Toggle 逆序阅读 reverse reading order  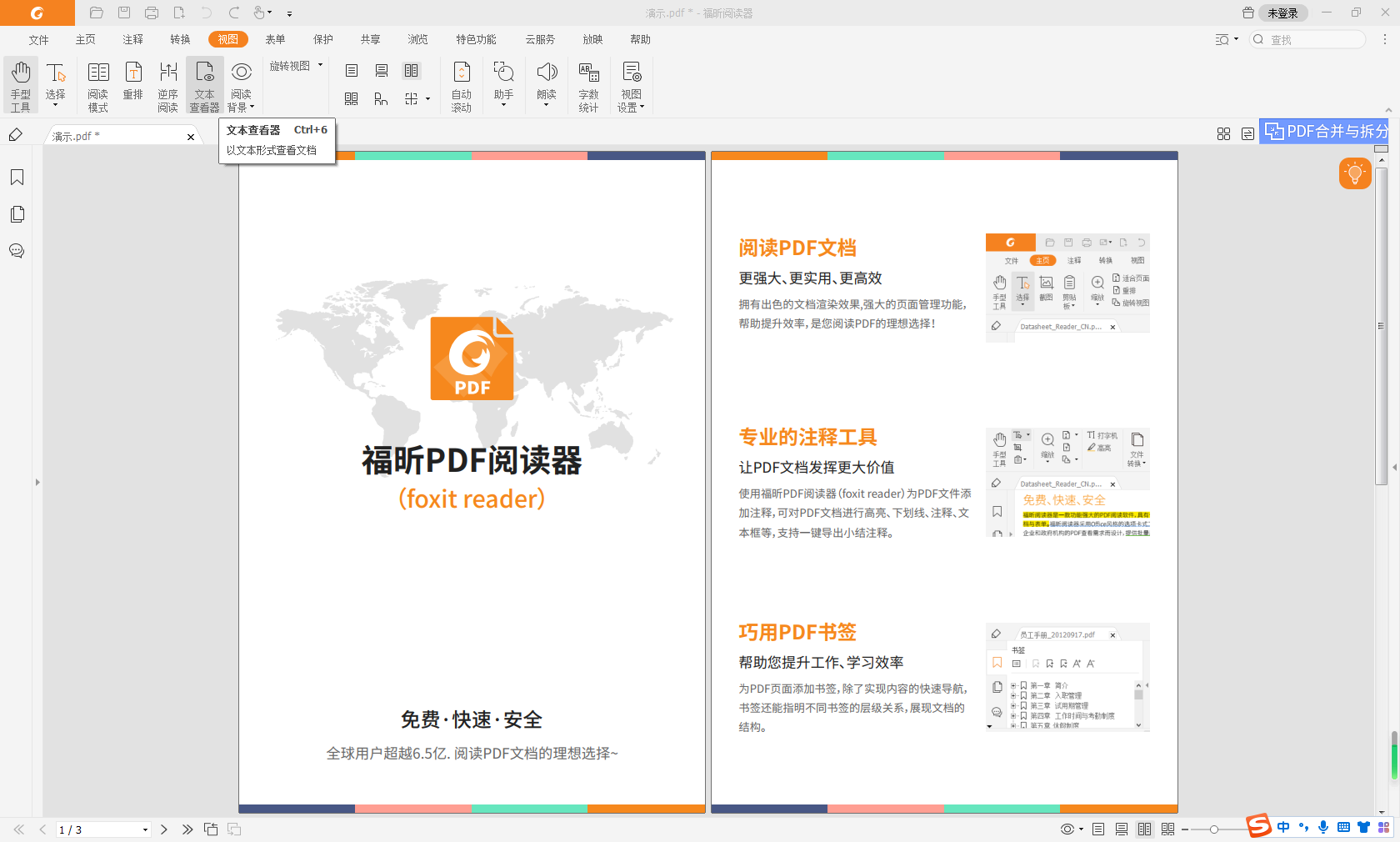click(167, 83)
